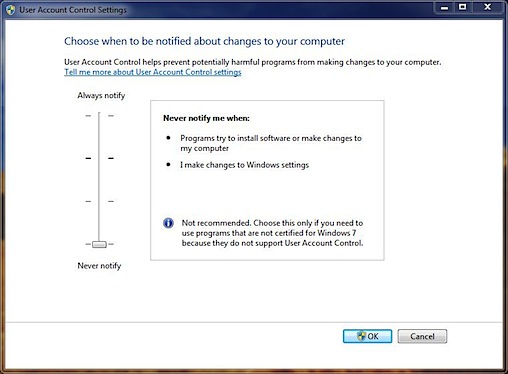Click 'Never notify me when:' heading
The height and width of the screenshot is (374, 508).
(206, 118)
